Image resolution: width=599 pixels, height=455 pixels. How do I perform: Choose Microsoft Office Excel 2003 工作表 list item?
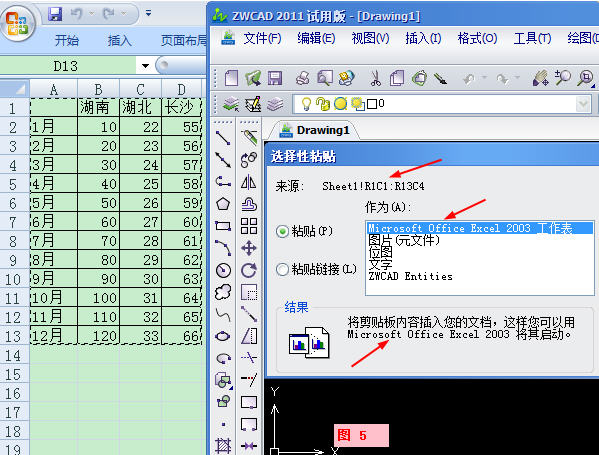coord(480,228)
